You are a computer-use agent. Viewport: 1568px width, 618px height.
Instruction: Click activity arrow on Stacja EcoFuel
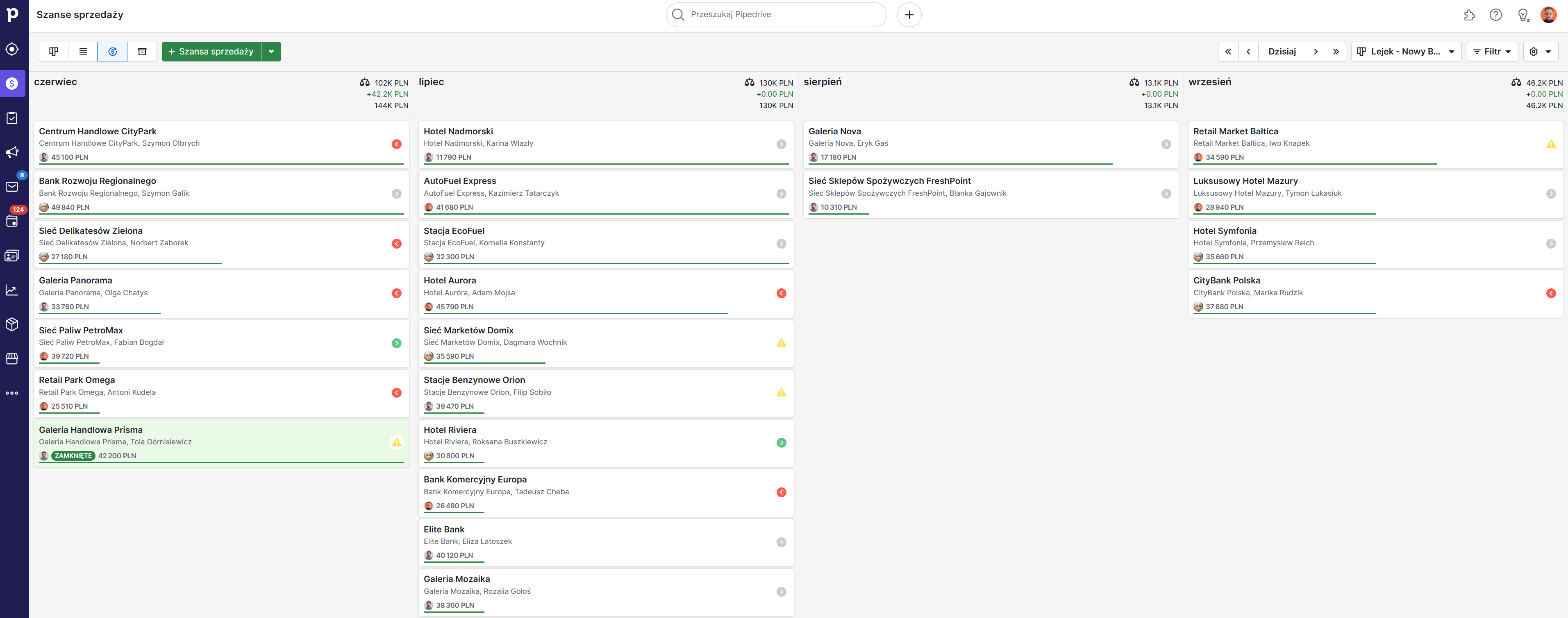(x=782, y=243)
